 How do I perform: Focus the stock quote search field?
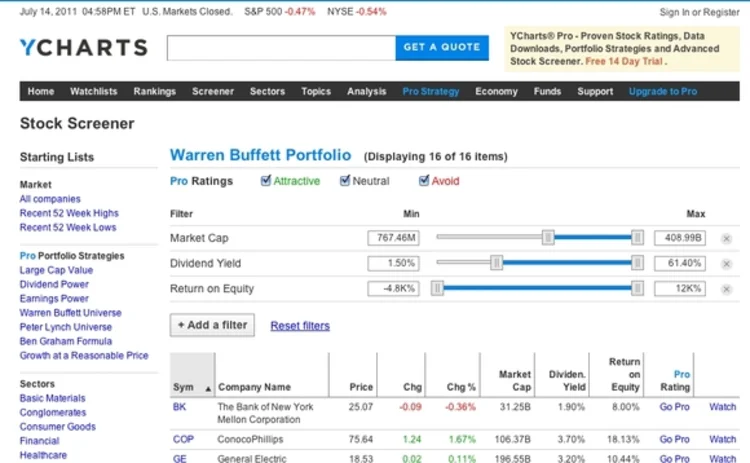pyautogui.click(x=281, y=47)
